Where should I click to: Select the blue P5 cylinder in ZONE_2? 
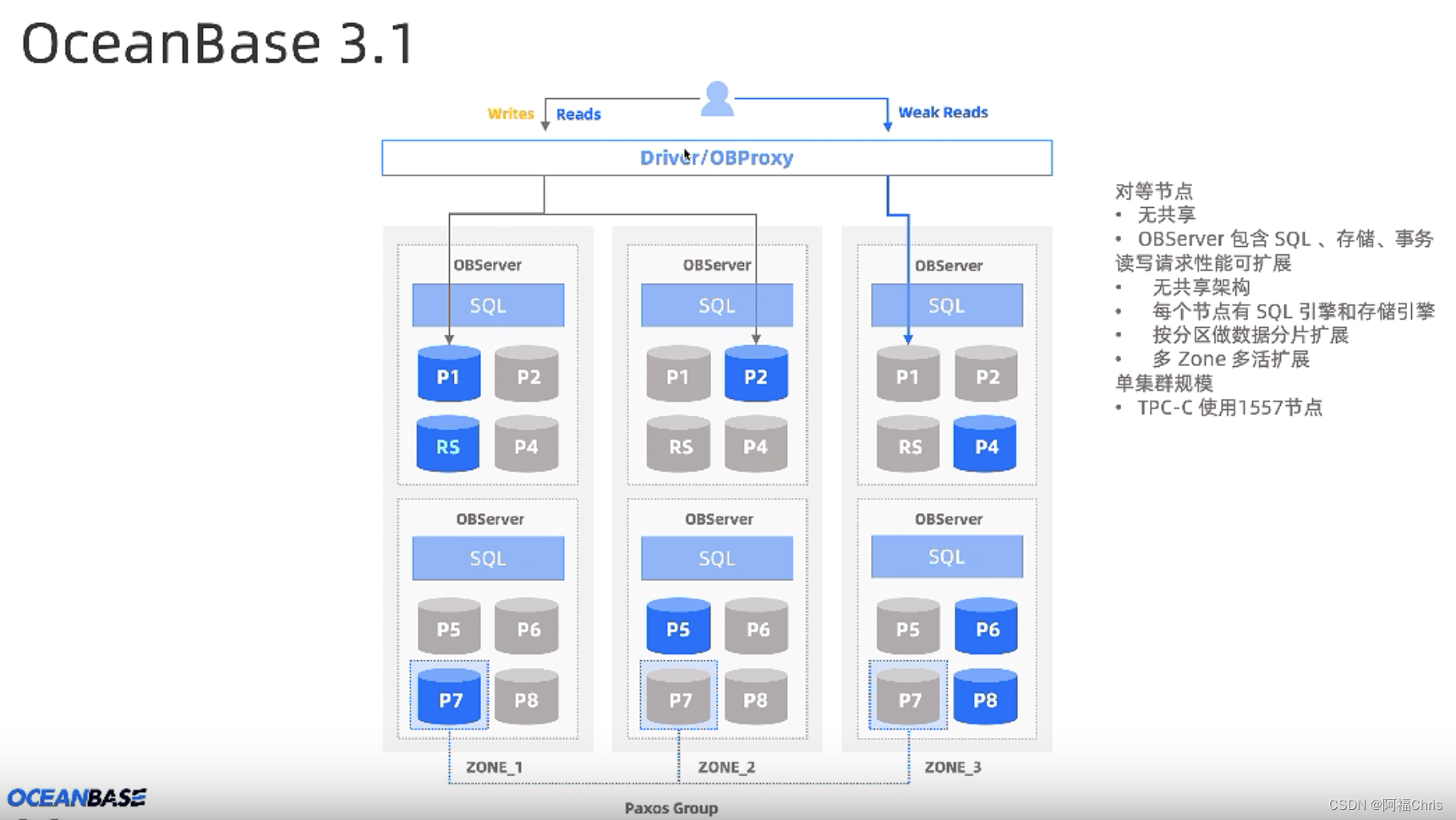click(678, 626)
